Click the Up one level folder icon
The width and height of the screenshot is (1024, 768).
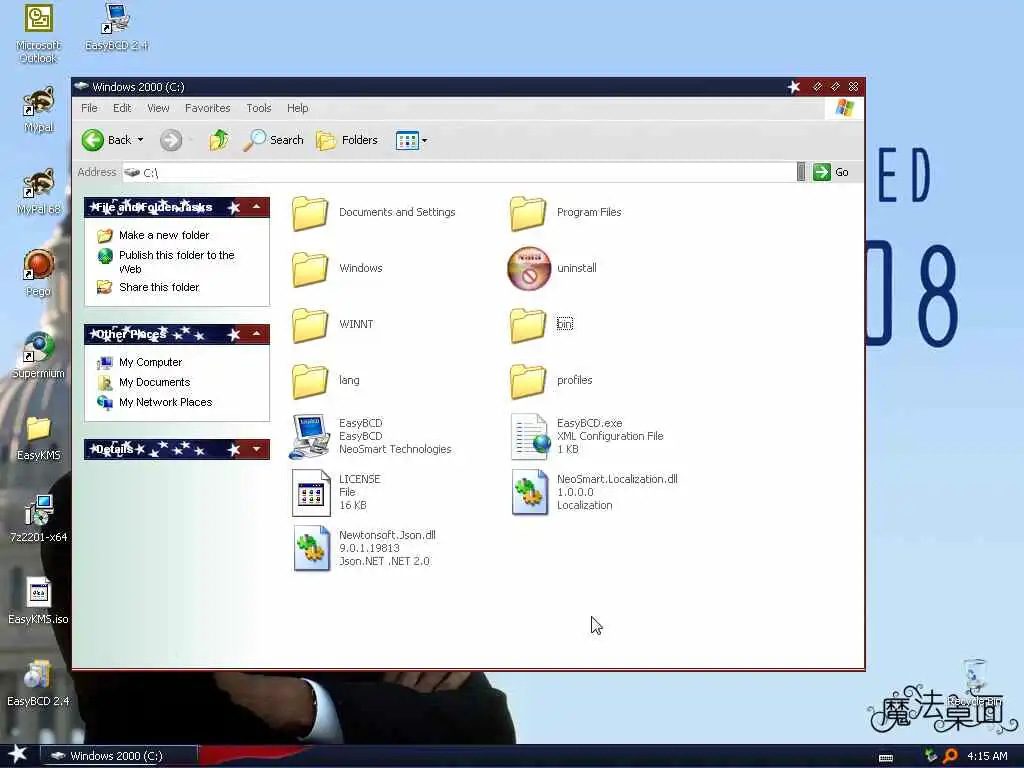219,140
